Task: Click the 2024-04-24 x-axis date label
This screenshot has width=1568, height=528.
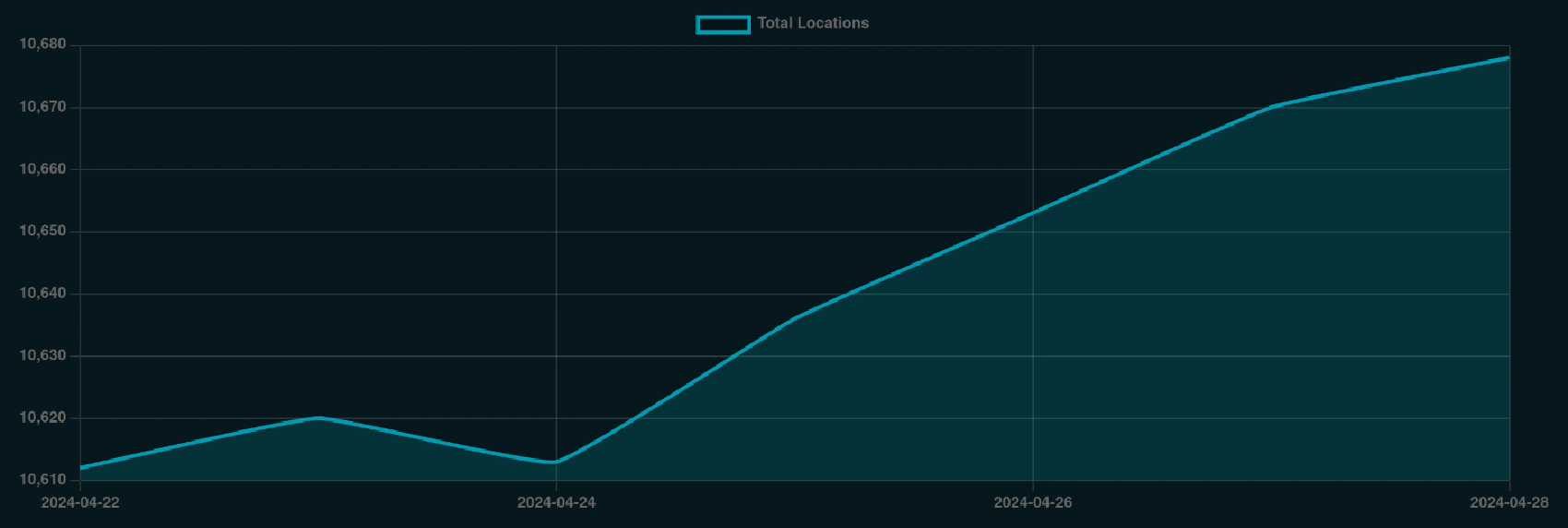Action: 556,502
